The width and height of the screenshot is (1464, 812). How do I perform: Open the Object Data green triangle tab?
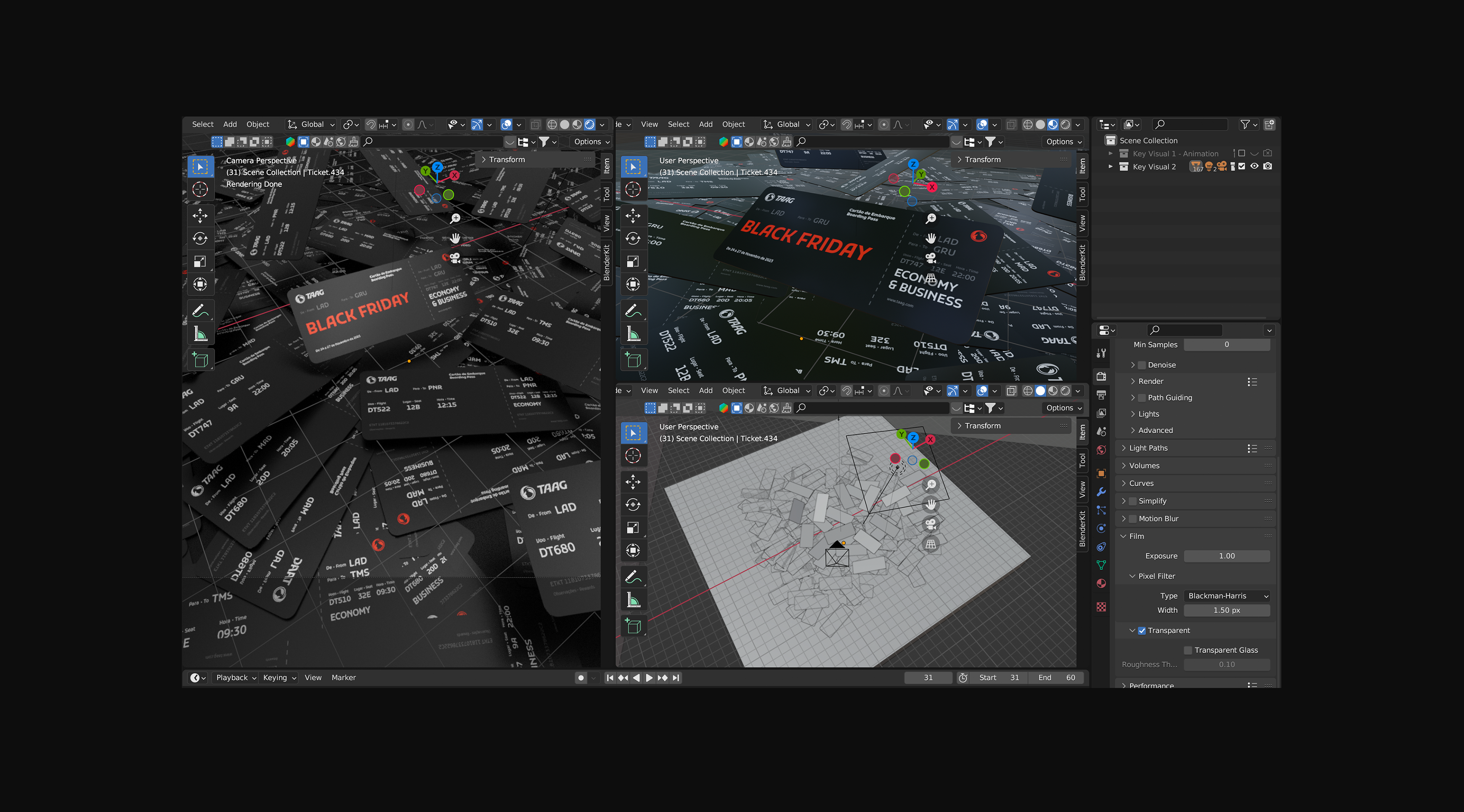(1101, 565)
